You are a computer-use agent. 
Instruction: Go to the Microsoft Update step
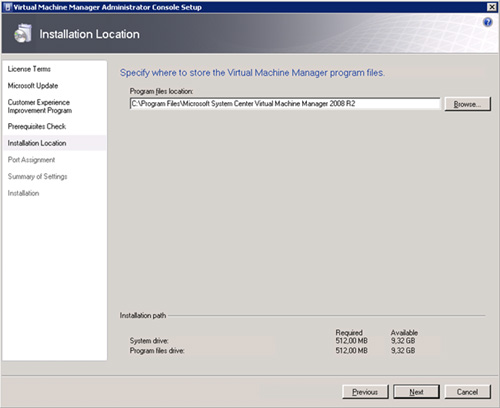33,86
